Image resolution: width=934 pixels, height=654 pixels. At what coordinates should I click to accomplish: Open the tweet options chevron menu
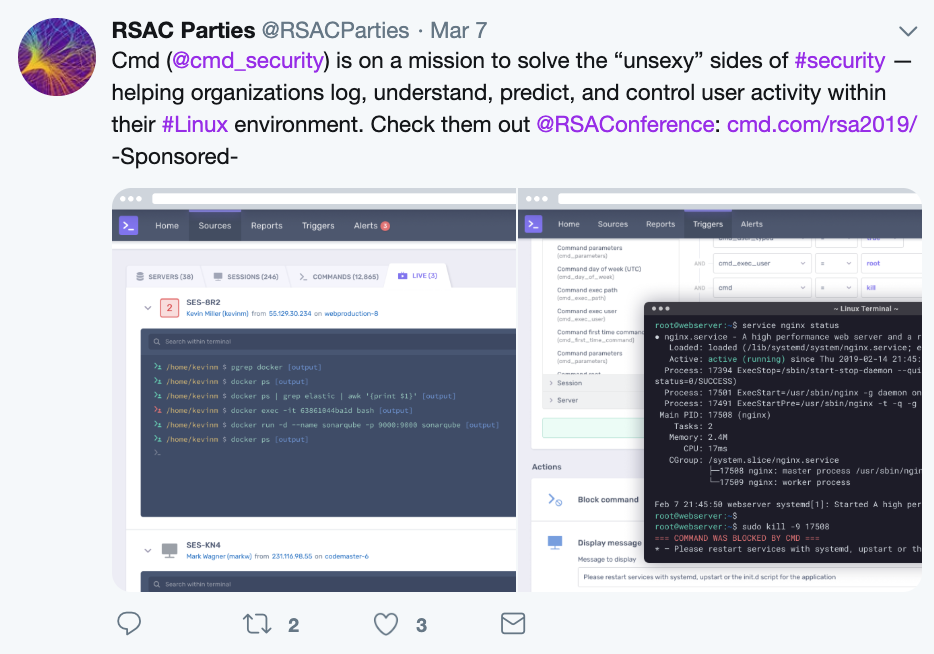[x=908, y=31]
